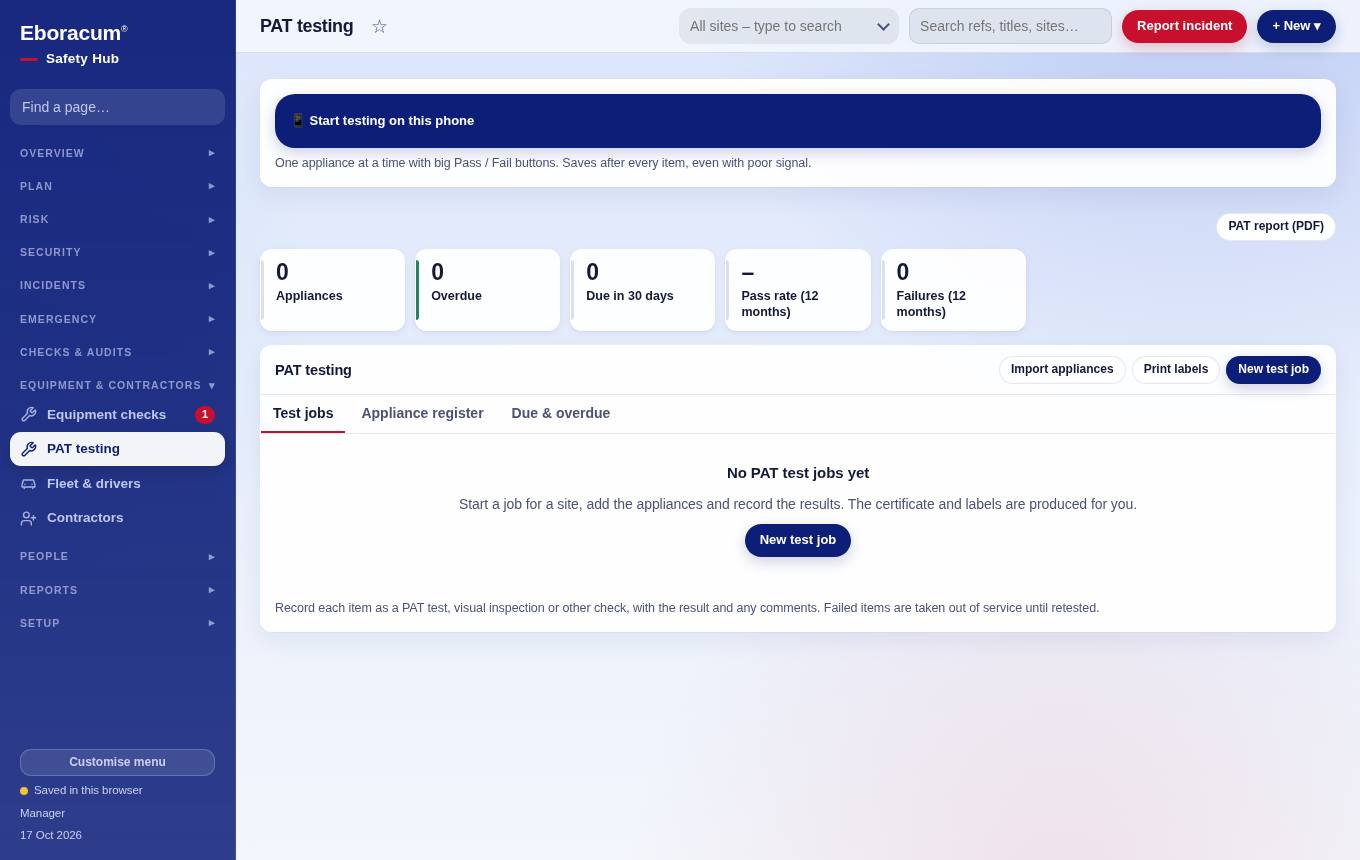1360x860 pixels.
Task: Switch to the Due & overdue tab
Action: [561, 413]
